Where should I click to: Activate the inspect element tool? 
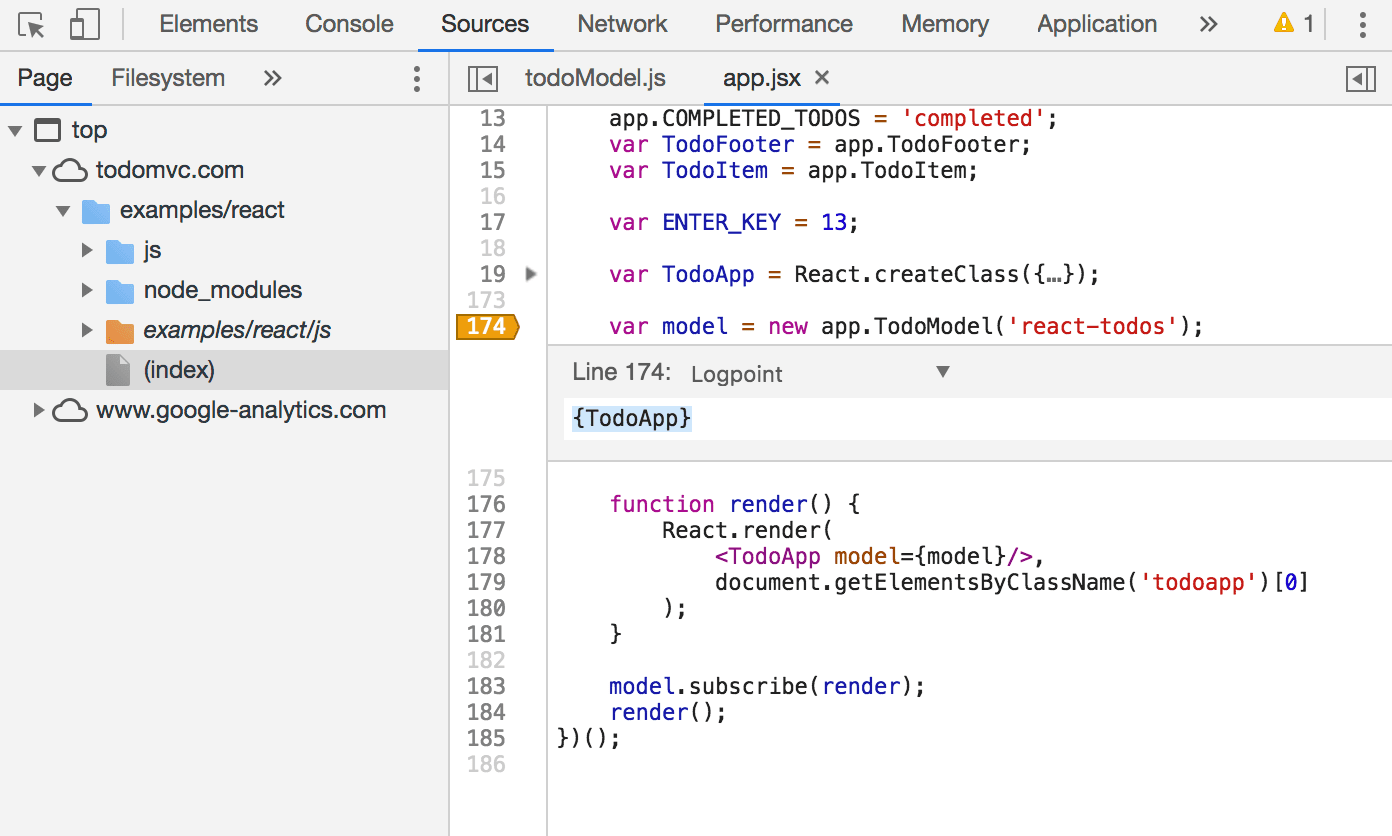30,23
